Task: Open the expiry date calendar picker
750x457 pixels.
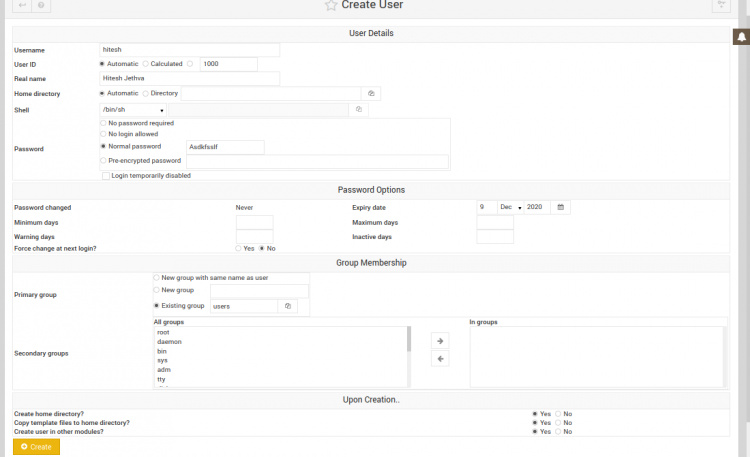Action: click(x=561, y=207)
